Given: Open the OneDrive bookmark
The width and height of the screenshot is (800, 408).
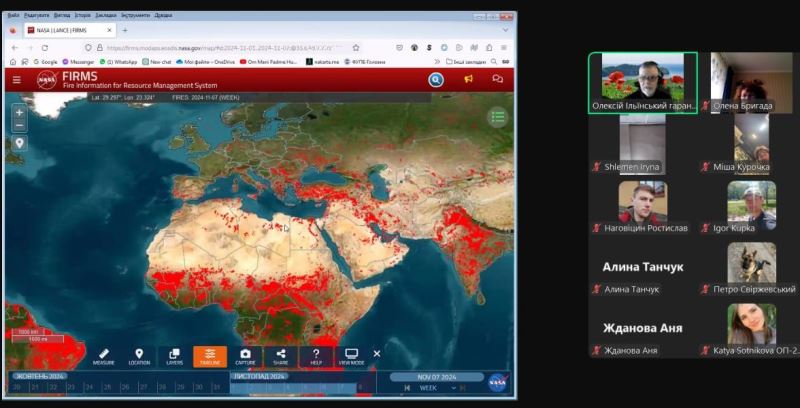Looking at the screenshot, I should (x=205, y=62).
